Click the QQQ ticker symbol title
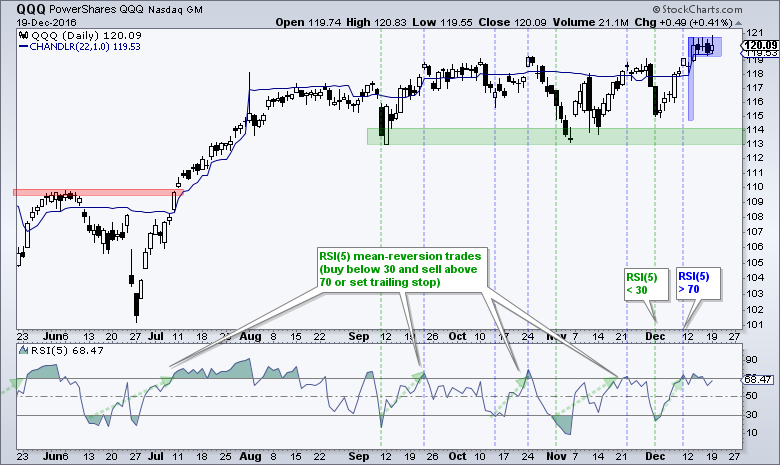Viewport: 780px width, 465px height. [x=30, y=8]
